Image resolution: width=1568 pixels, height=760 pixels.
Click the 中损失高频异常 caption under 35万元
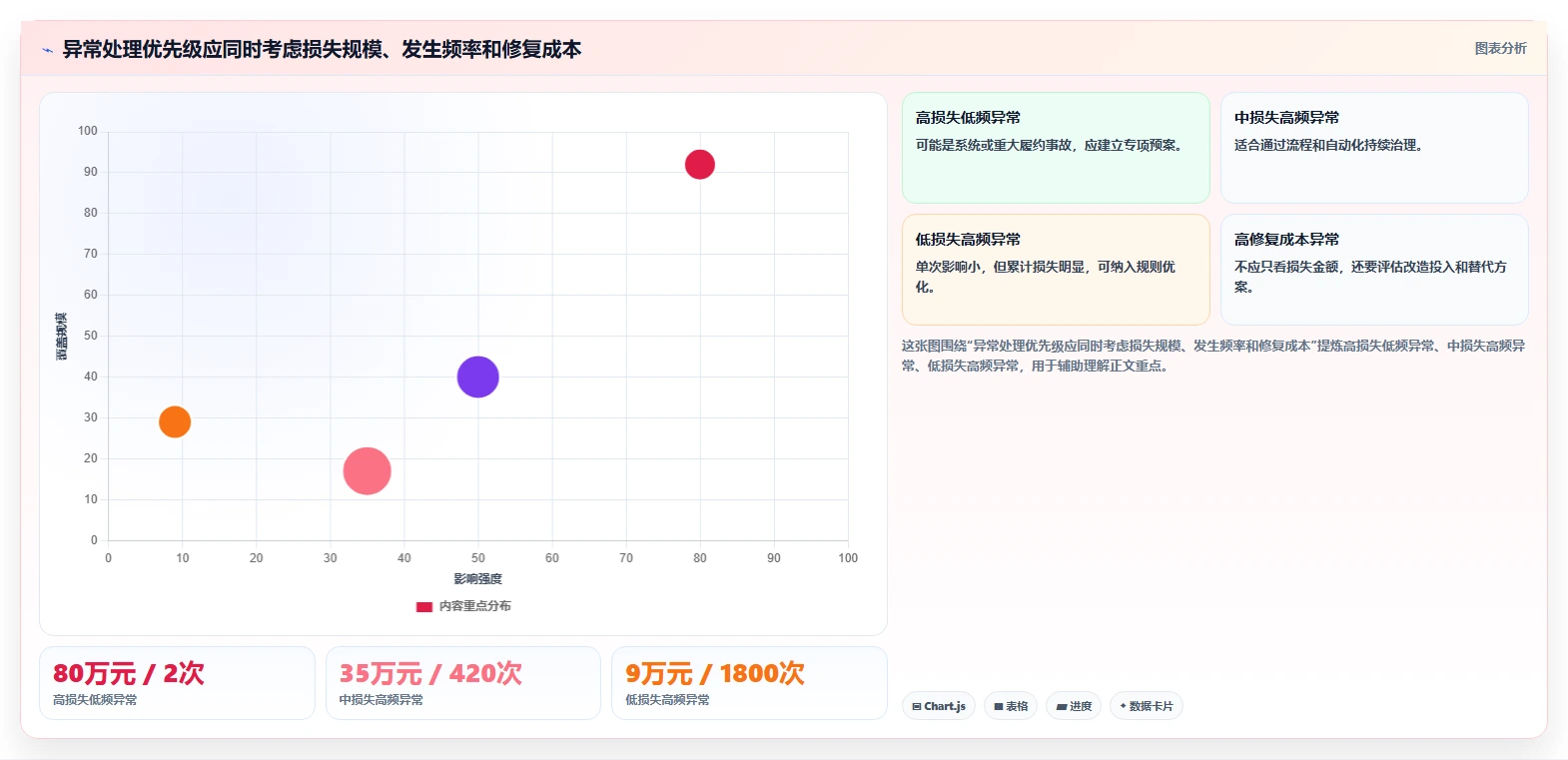(381, 700)
